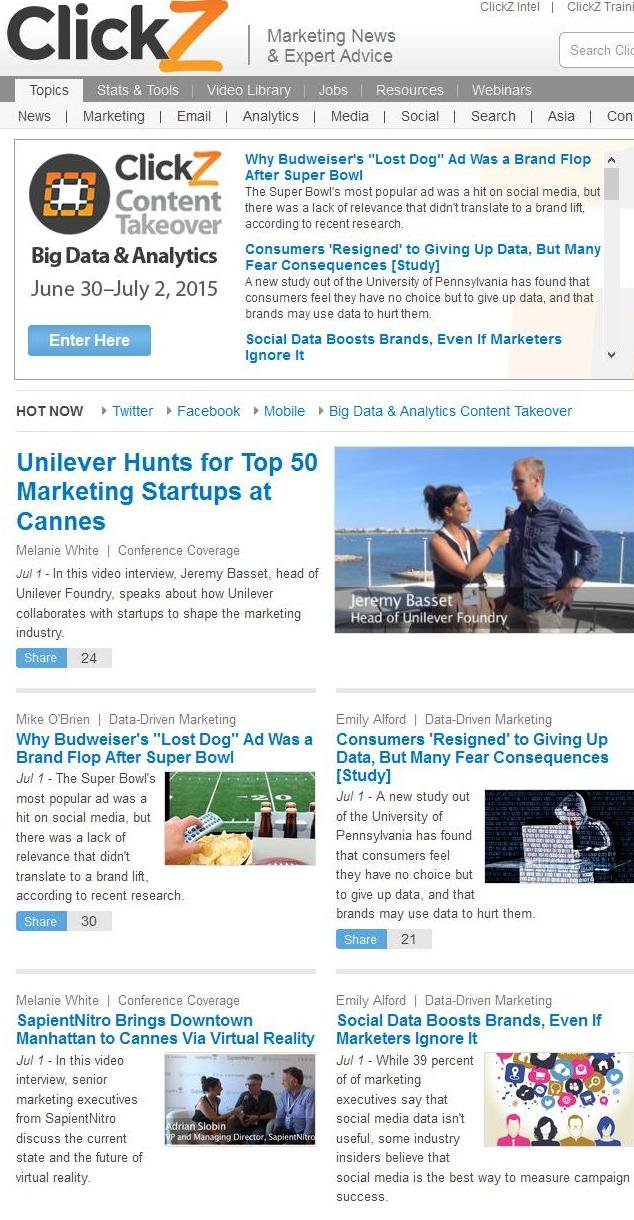The image size is (634, 1220).
Task: Click the arrow beside Facebook in Hot Now
Action: 170,411
